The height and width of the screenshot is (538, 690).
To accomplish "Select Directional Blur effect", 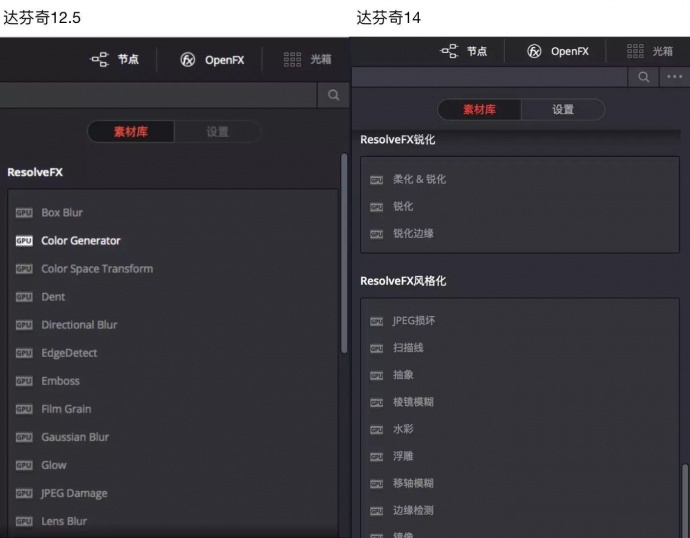I will click(x=79, y=325).
